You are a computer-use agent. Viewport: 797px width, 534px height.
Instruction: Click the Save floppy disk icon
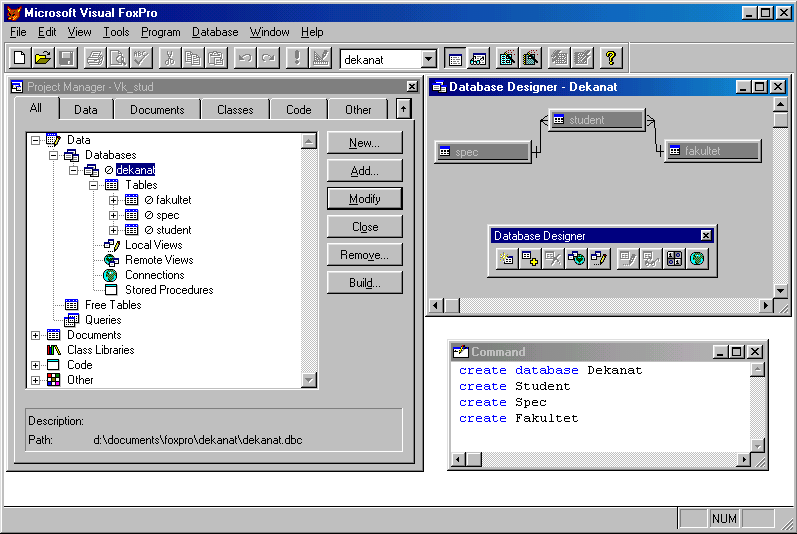[66, 58]
